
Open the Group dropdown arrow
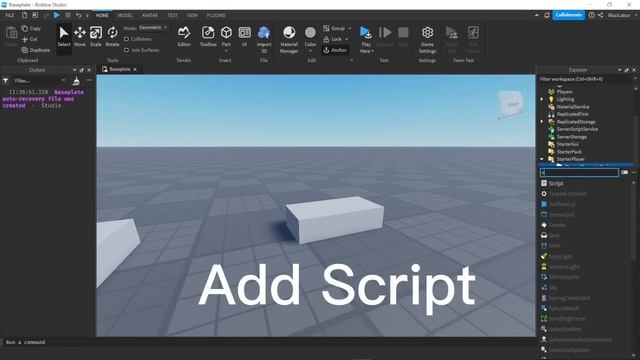tap(349, 28)
